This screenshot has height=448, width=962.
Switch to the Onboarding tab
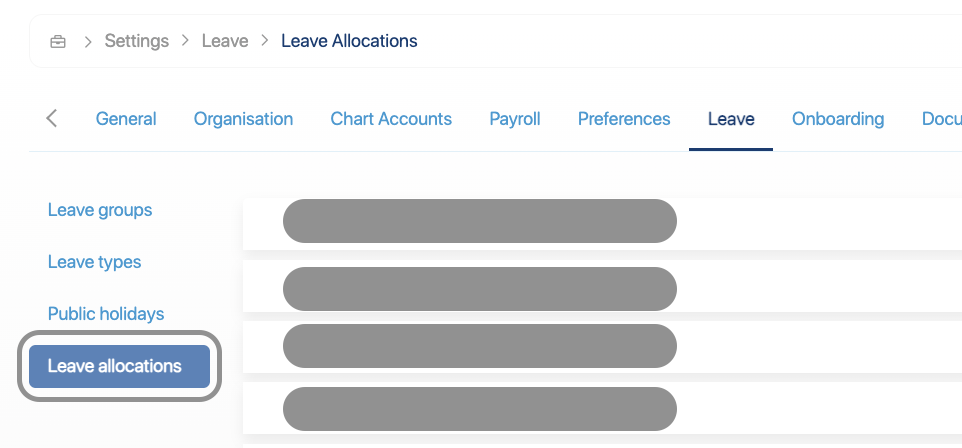click(x=838, y=119)
